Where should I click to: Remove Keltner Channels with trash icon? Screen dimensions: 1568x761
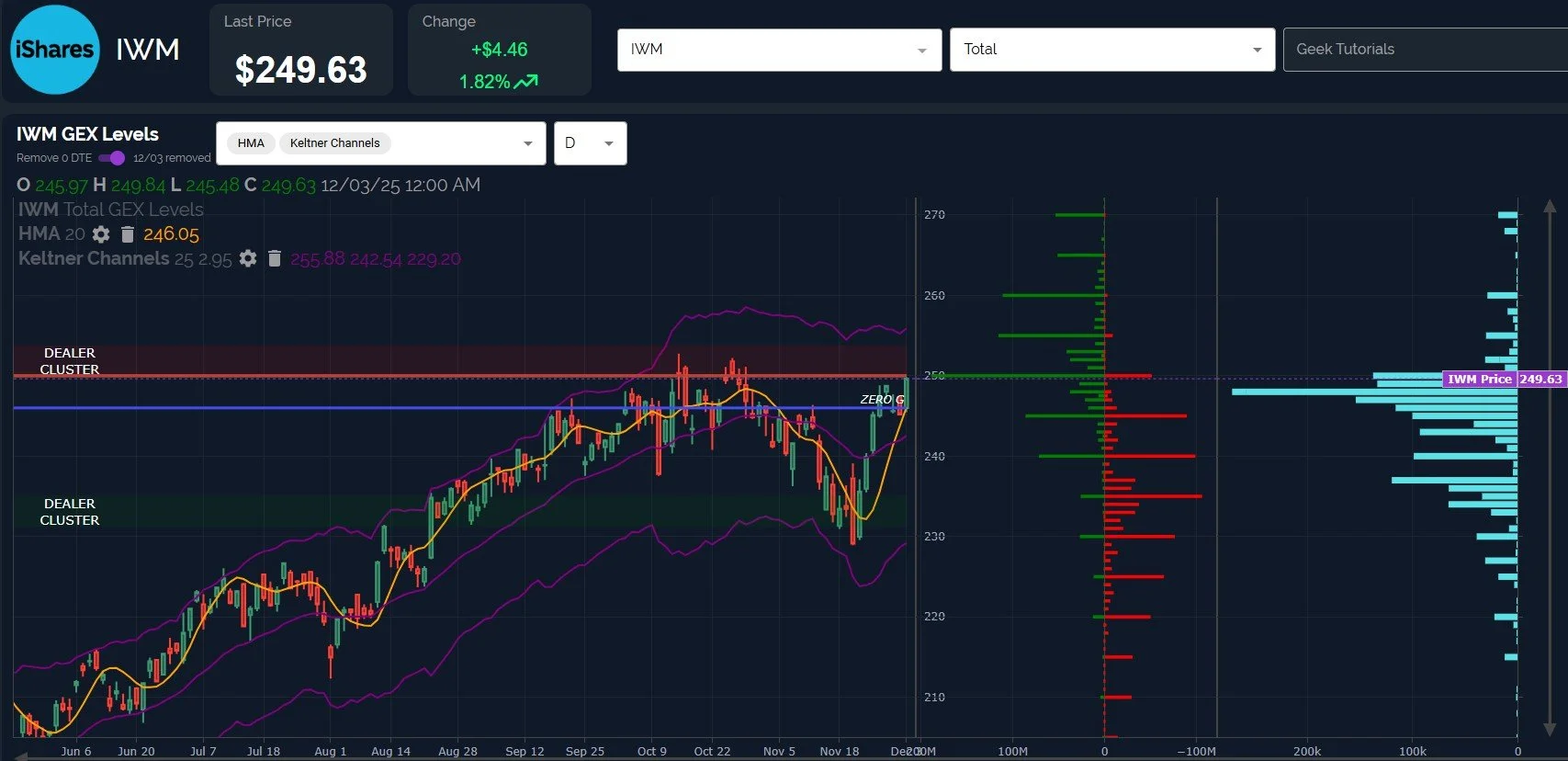[x=274, y=259]
